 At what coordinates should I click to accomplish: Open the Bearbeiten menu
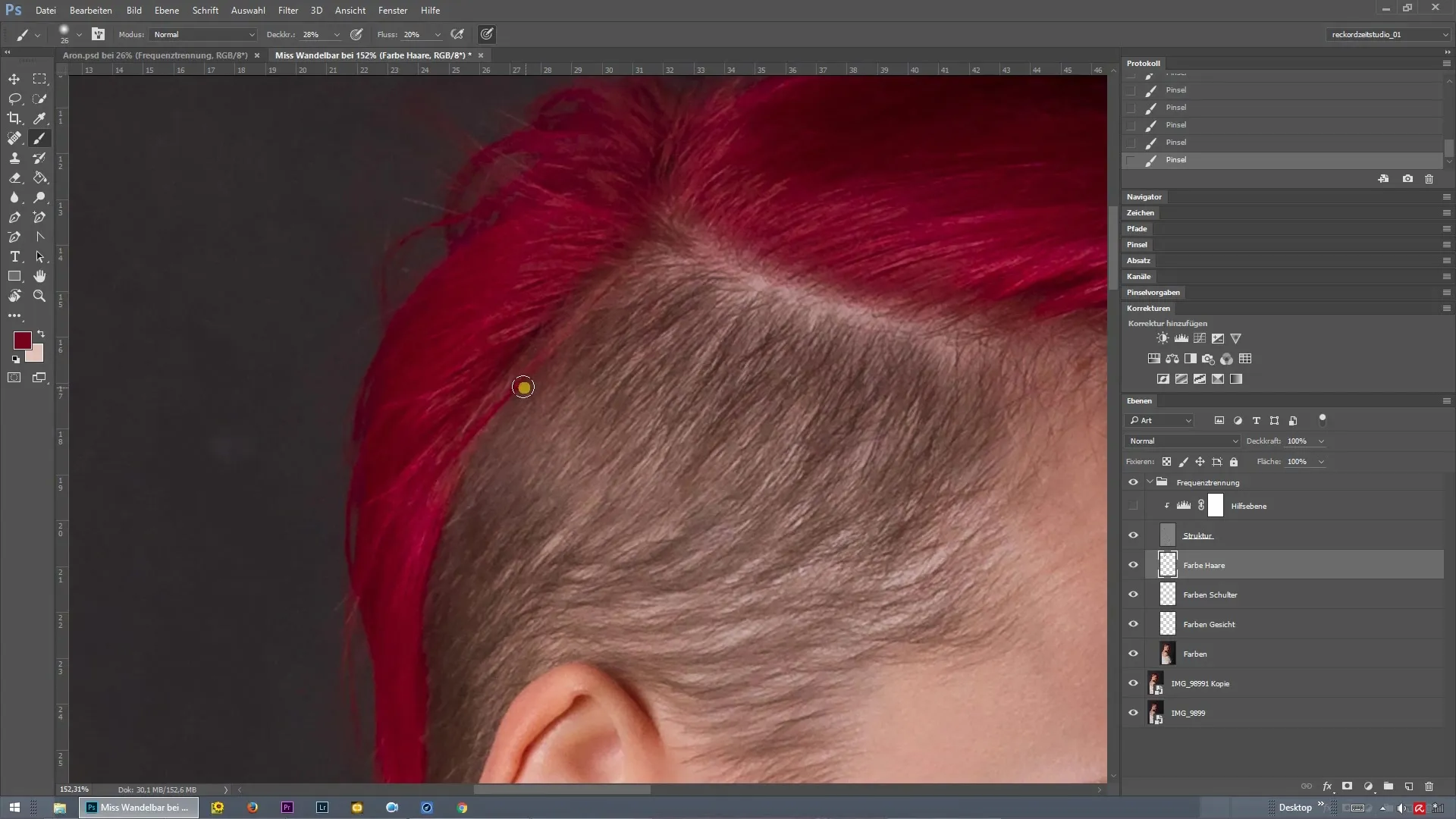point(90,11)
